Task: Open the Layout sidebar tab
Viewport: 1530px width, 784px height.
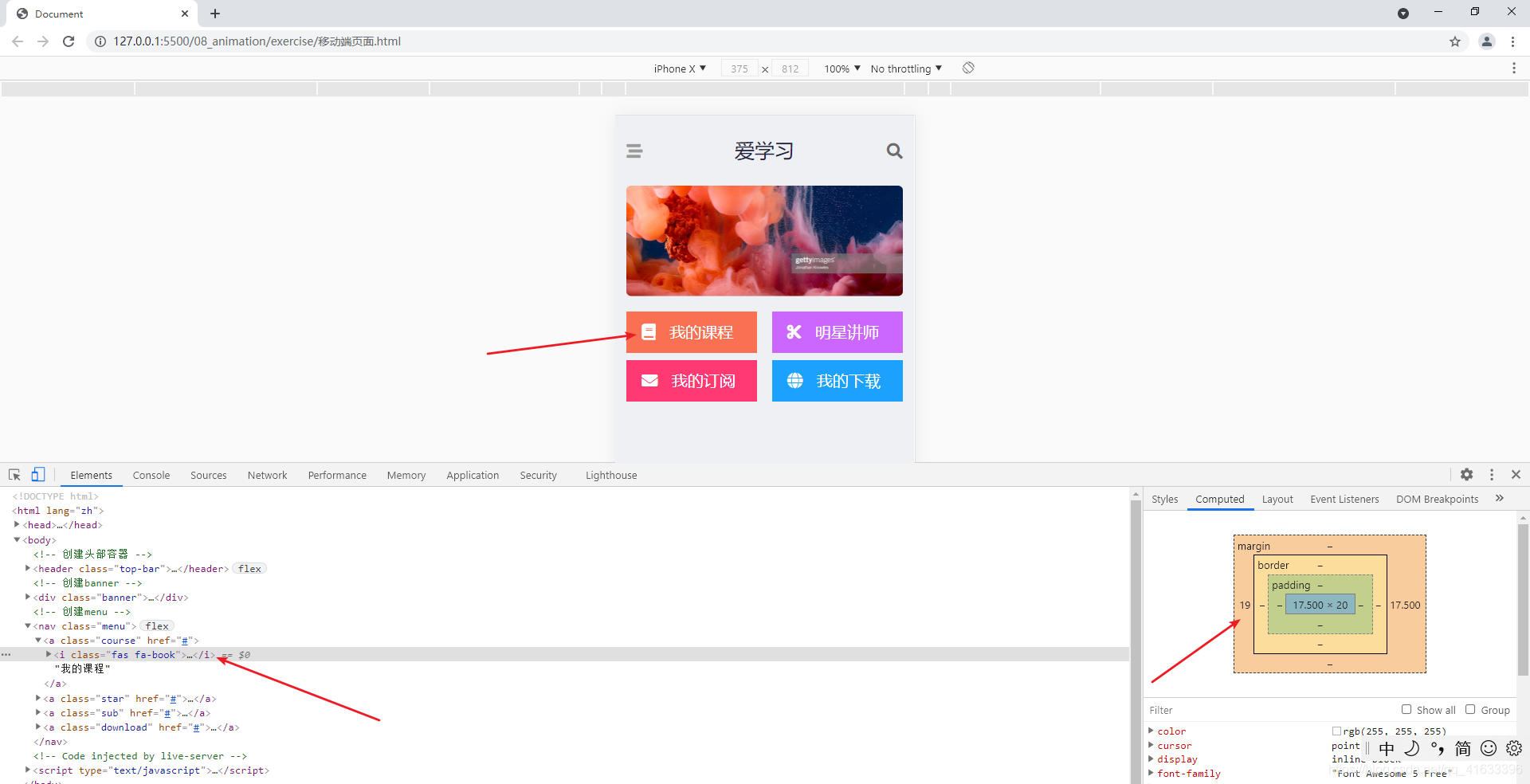Action: point(1277,499)
